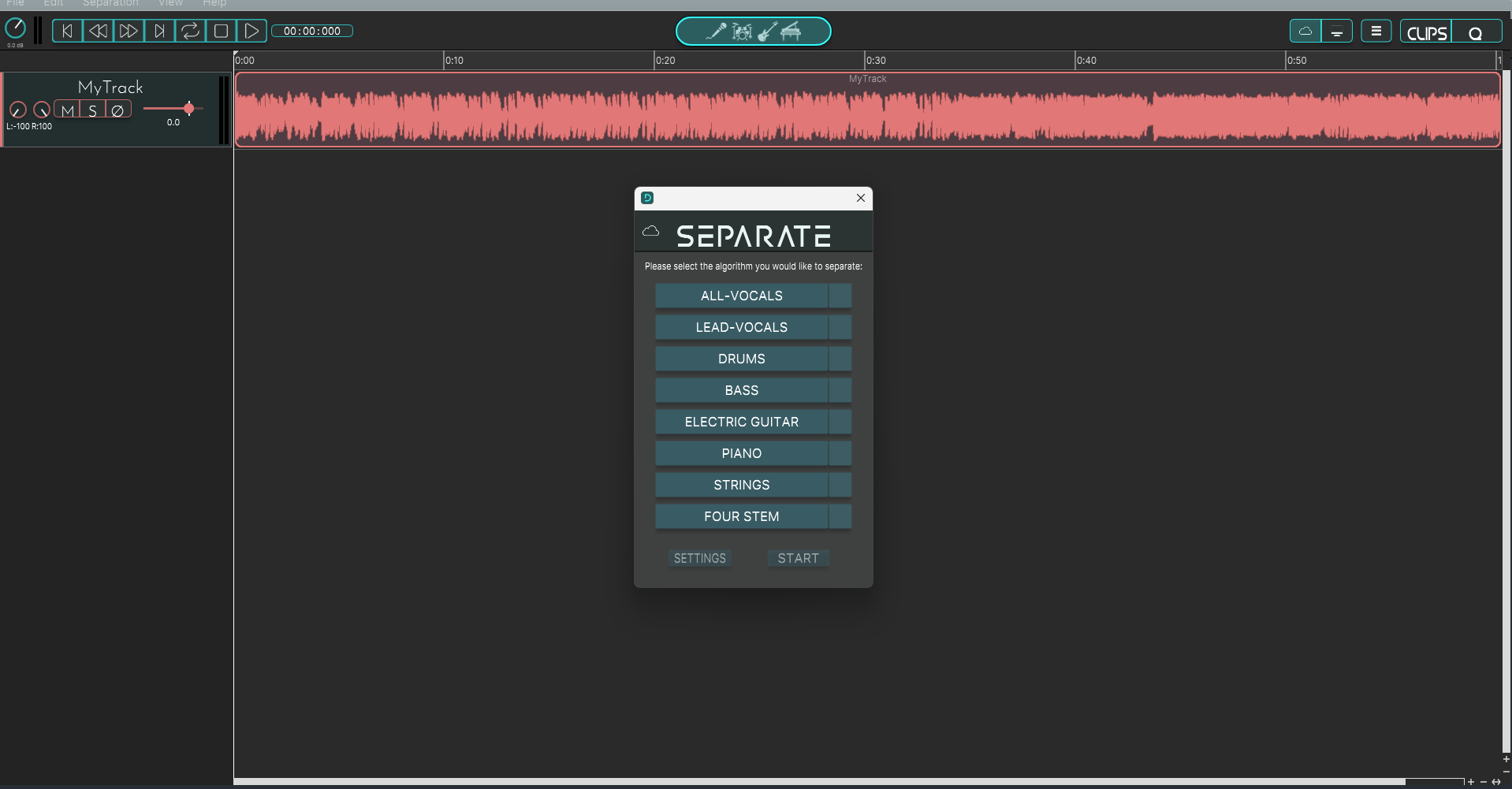Image resolution: width=1512 pixels, height=789 pixels.
Task: Check the box next to ALL-VOCALS
Action: click(840, 296)
